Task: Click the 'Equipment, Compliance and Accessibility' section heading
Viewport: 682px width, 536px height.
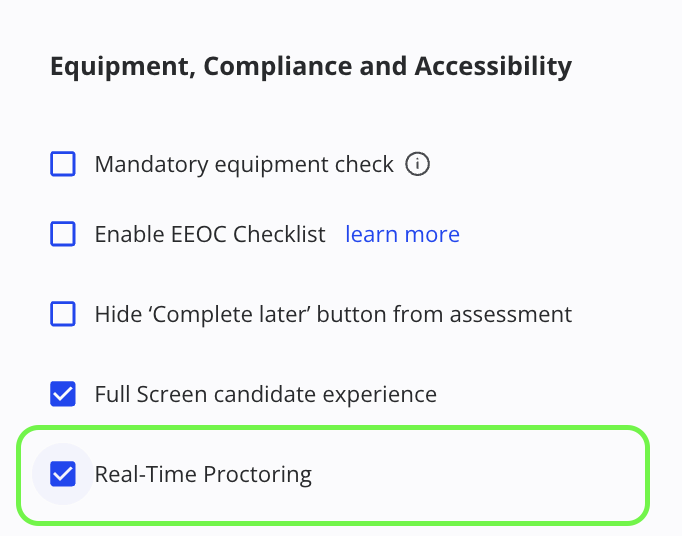Action: click(x=311, y=67)
